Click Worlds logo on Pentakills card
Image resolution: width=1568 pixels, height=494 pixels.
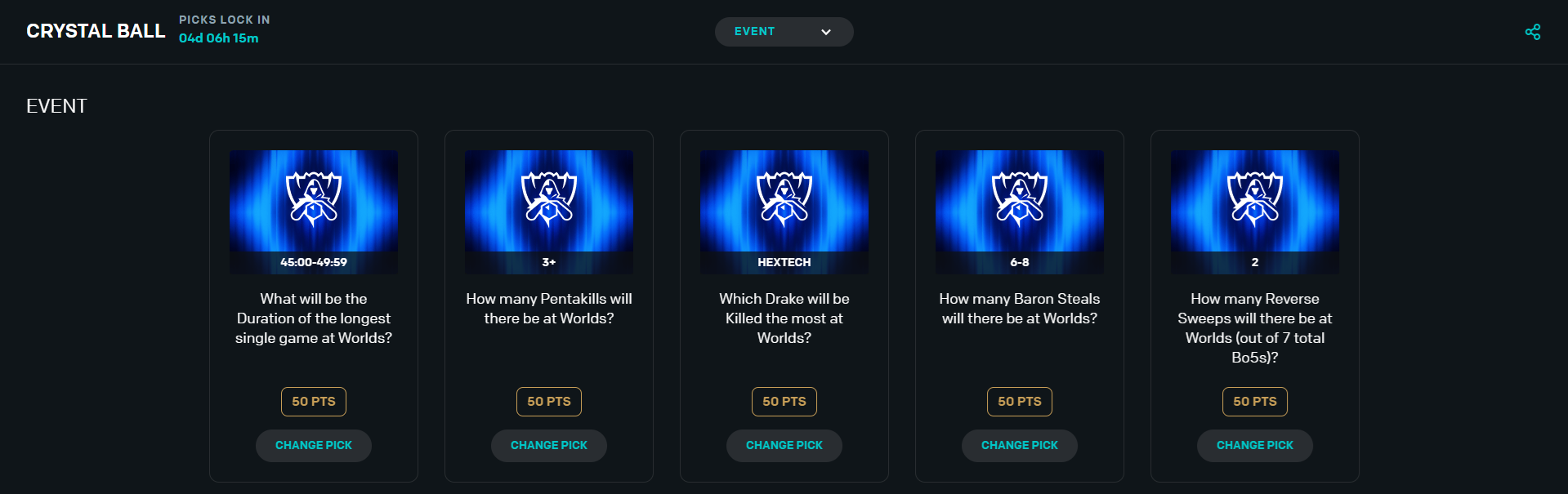pyautogui.click(x=549, y=198)
